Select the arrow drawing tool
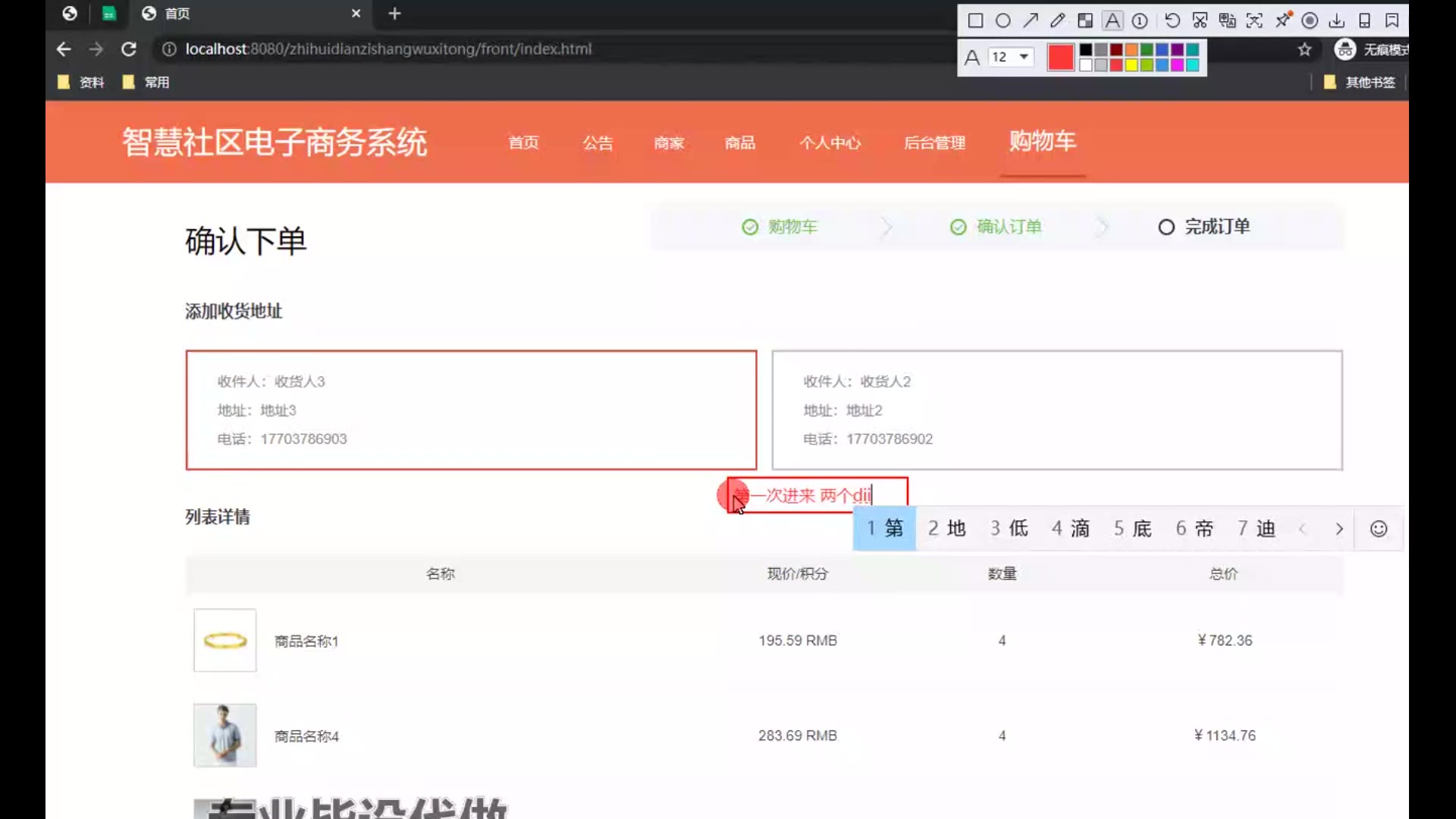Screen dimensions: 1456x819 1030,20
